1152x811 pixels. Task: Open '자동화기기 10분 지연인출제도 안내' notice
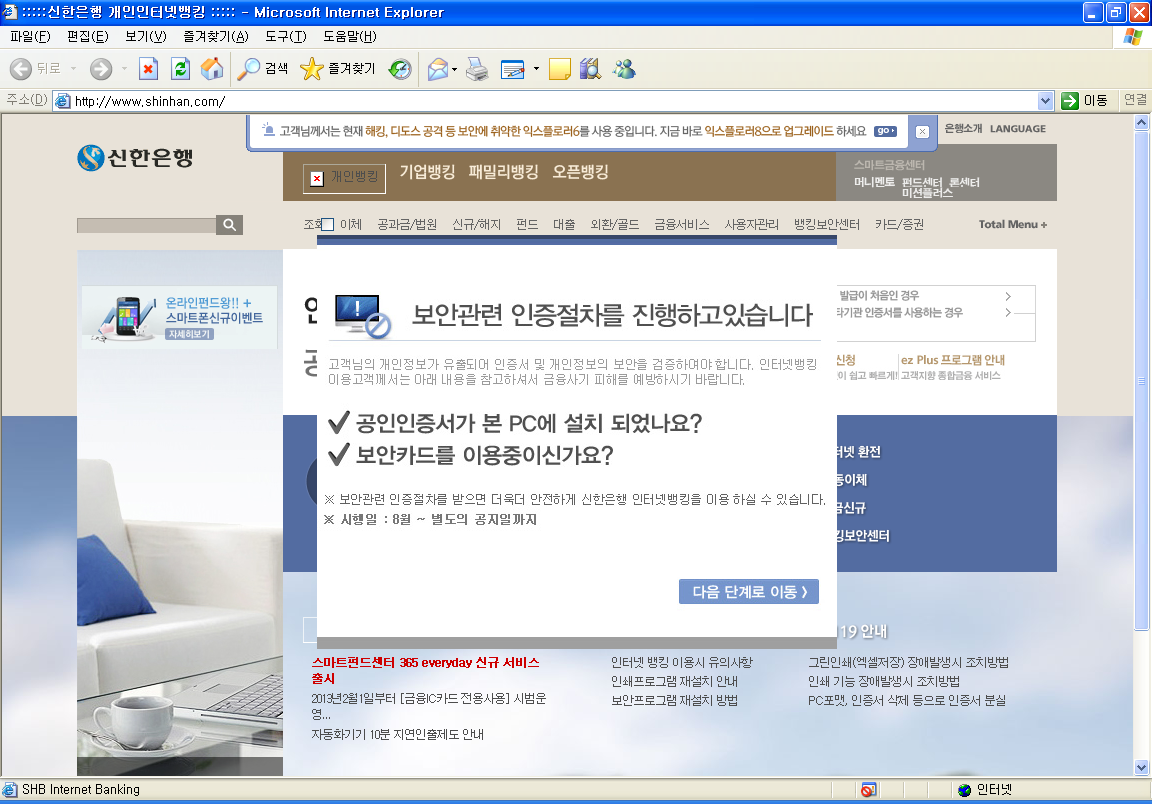tap(397, 735)
